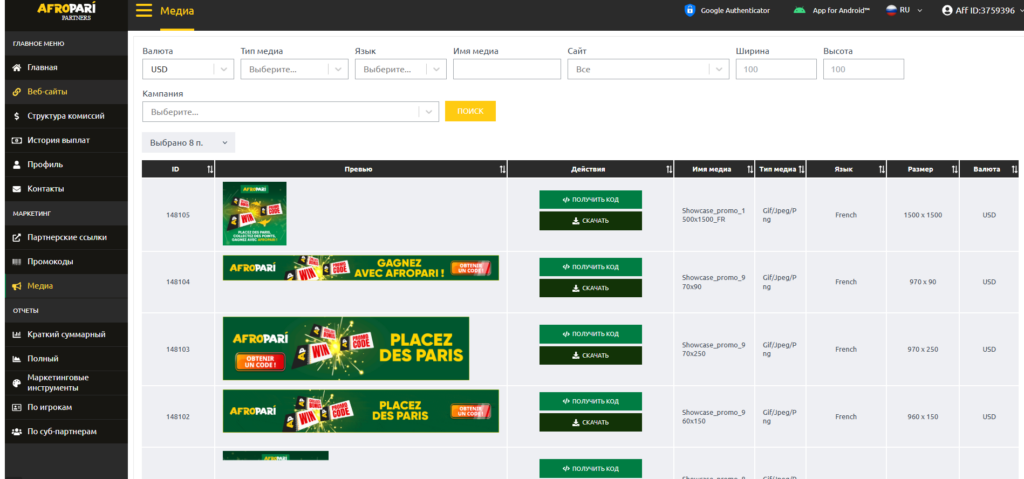This screenshot has height=479, width=1024.
Task: Click Получить код for ID 148104
Action: pyautogui.click(x=590, y=267)
